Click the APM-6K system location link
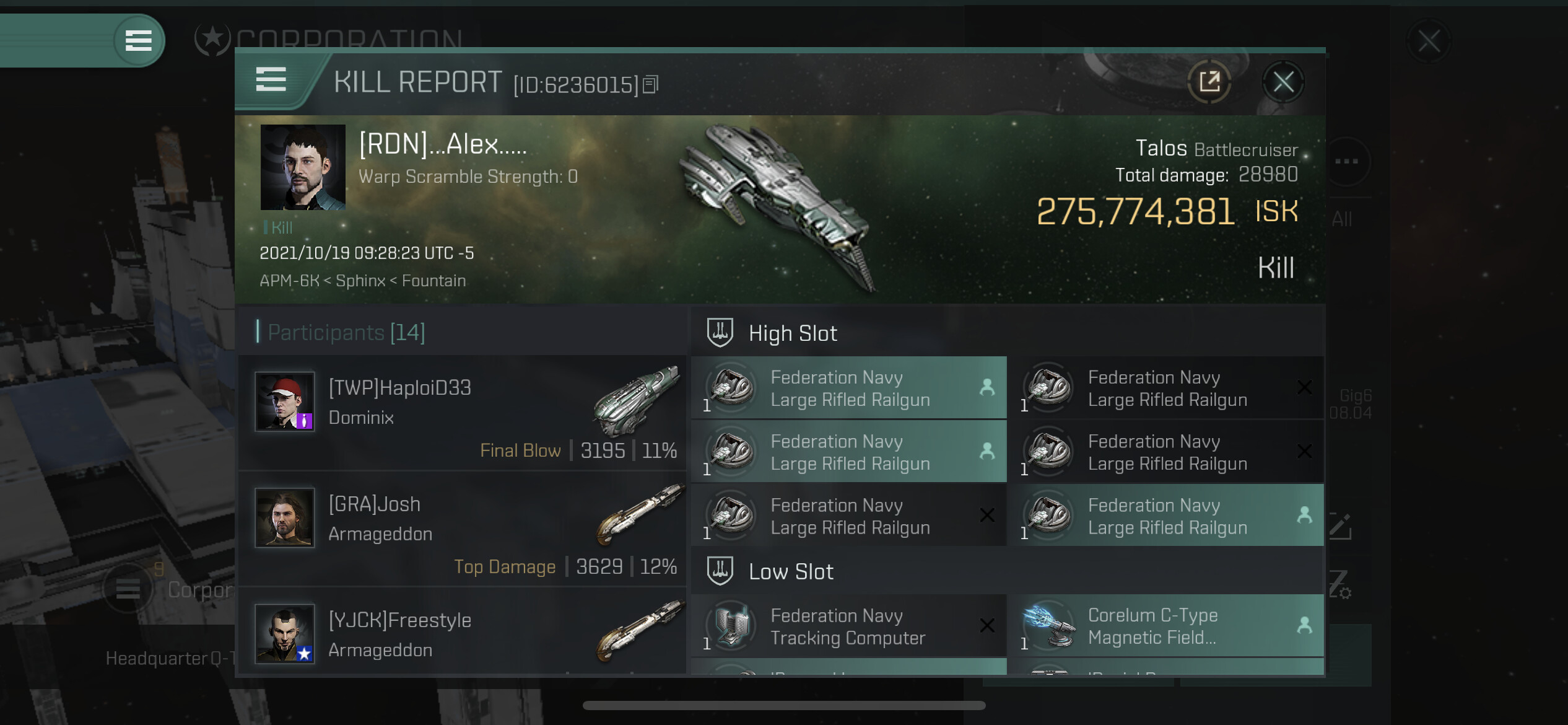Viewport: 1568px width, 725px height. 289,281
